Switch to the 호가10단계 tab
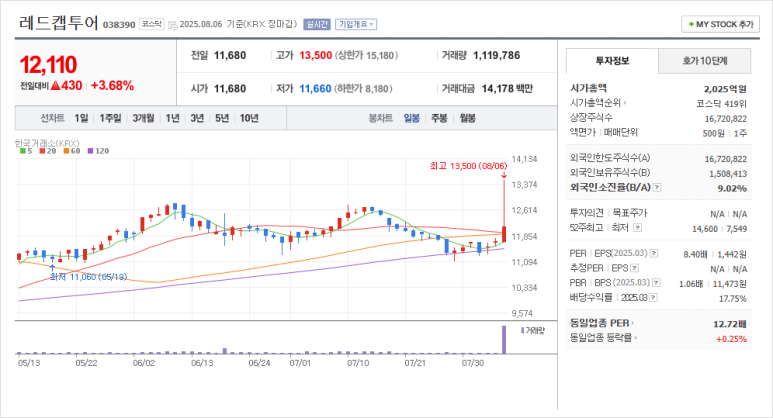 [x=704, y=61]
